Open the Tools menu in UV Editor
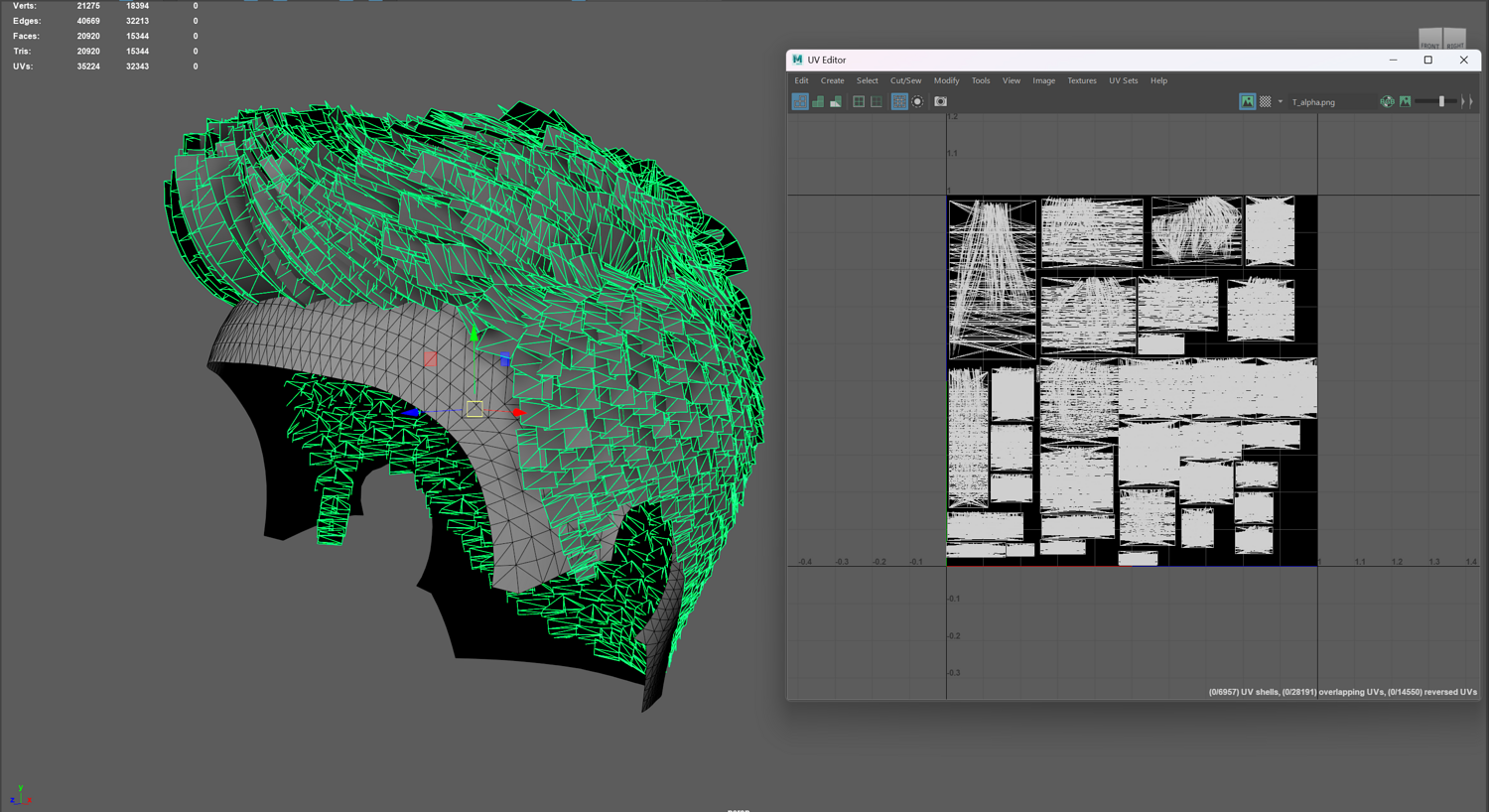The width and height of the screenshot is (1489, 812). click(981, 80)
